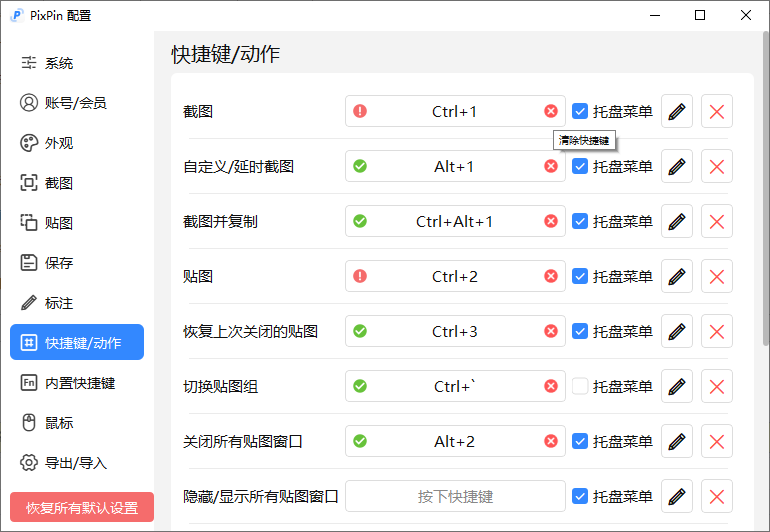Screen dimensions: 770x532
Task: Toggle 托盘菜单 checkbox for 隐藏/显示所有贴图窗口
Action: pyautogui.click(x=580, y=497)
